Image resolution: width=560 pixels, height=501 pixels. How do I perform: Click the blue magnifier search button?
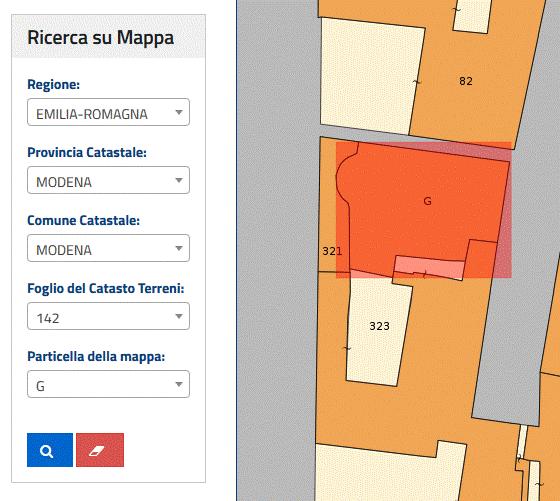point(50,450)
